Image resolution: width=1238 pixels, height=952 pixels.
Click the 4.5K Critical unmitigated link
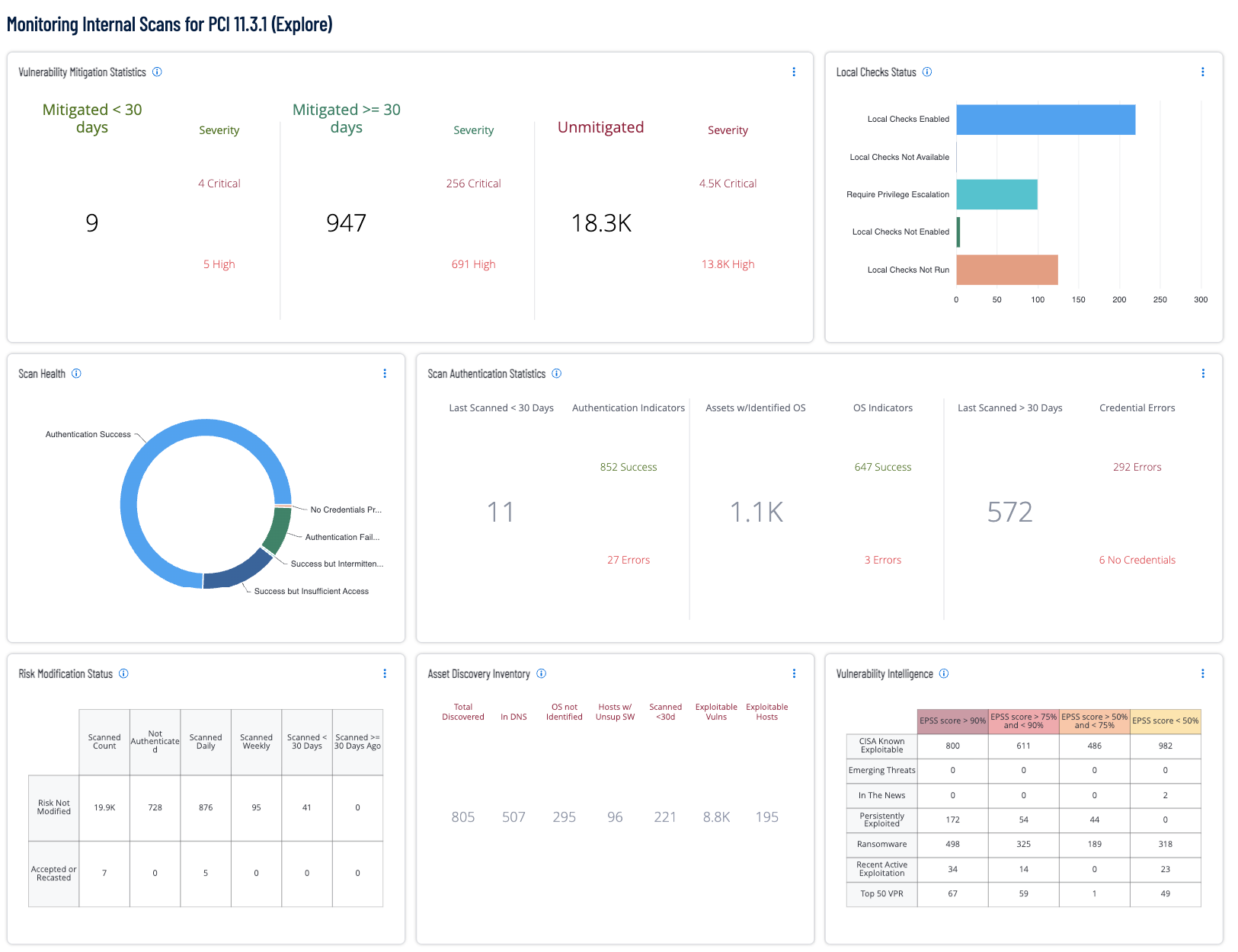[x=728, y=184]
